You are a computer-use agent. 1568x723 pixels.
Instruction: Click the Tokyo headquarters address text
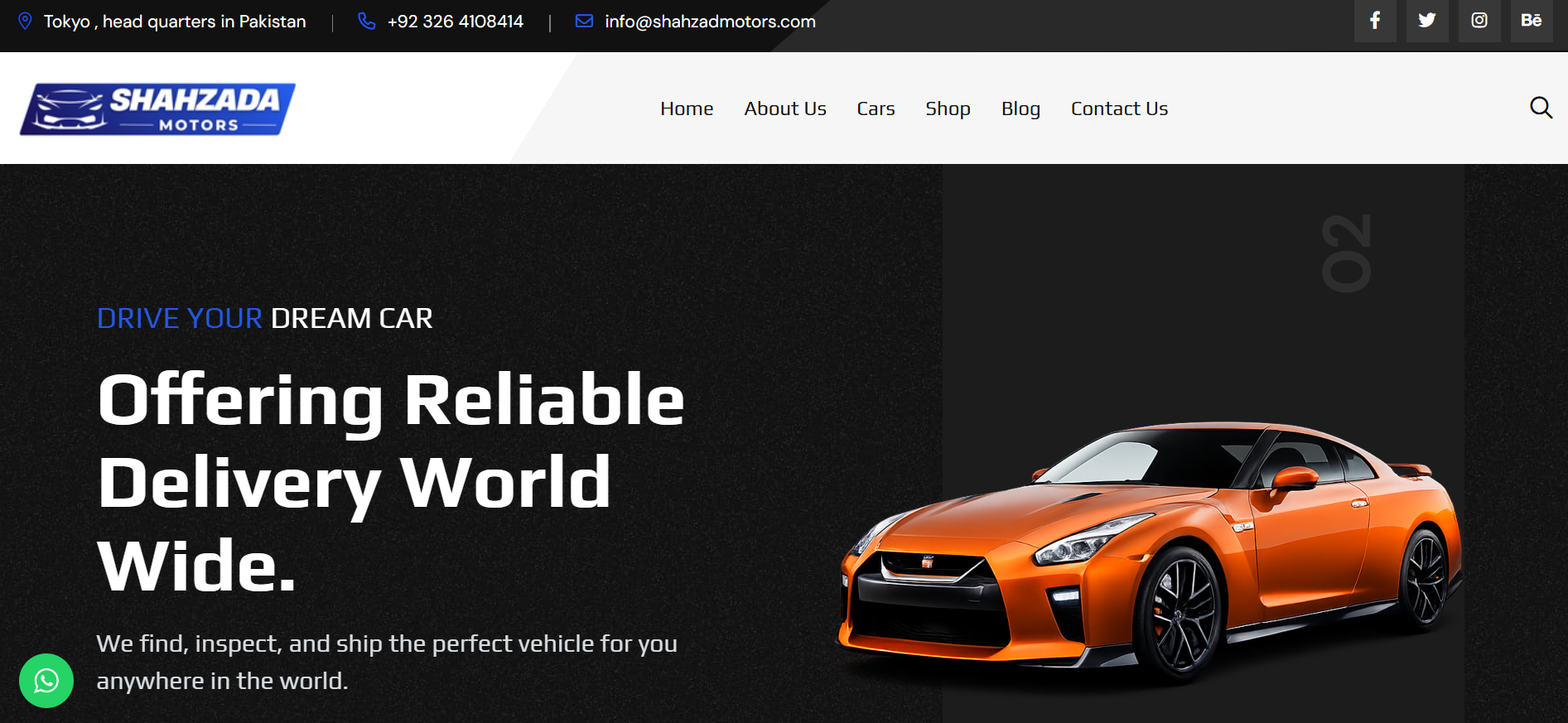175,22
